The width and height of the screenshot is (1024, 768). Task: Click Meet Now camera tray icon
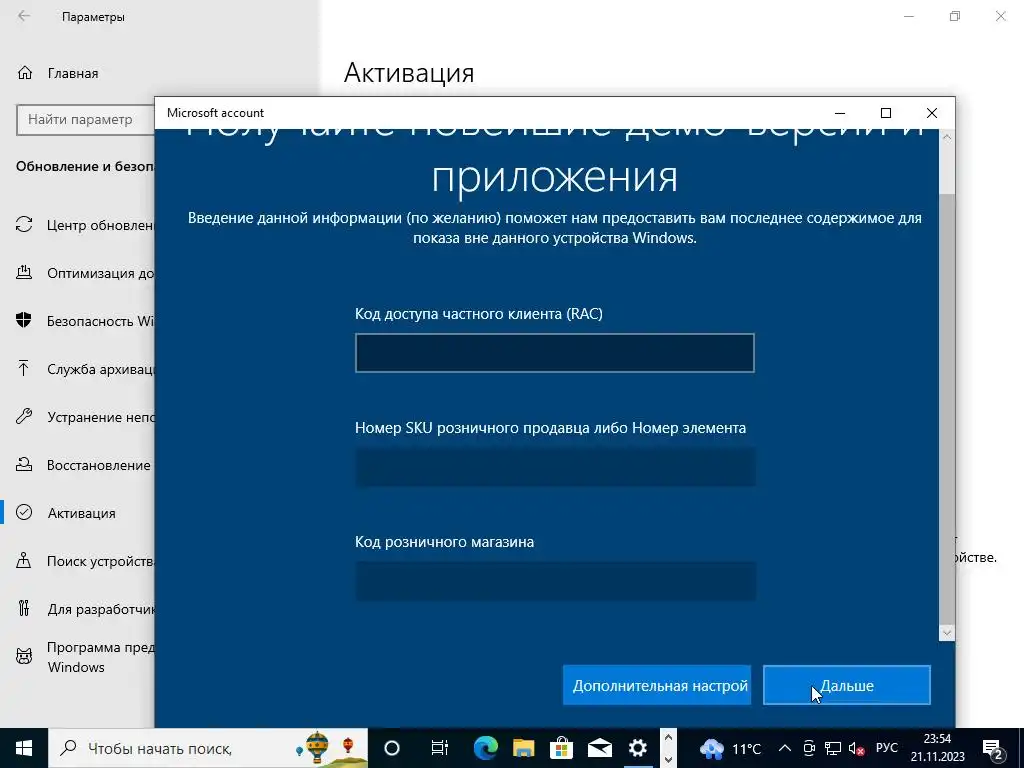[x=809, y=748]
